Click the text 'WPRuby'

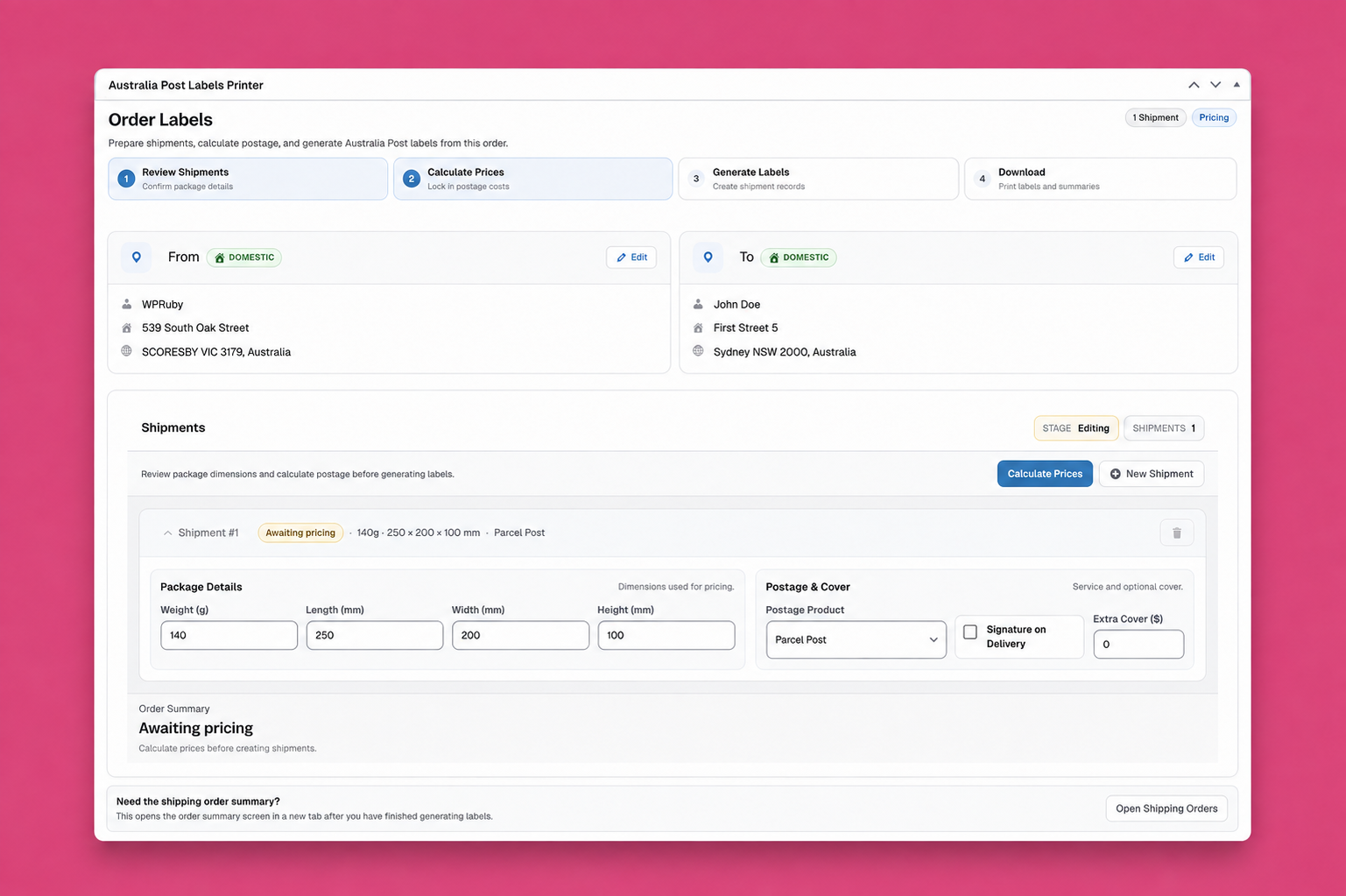point(163,304)
